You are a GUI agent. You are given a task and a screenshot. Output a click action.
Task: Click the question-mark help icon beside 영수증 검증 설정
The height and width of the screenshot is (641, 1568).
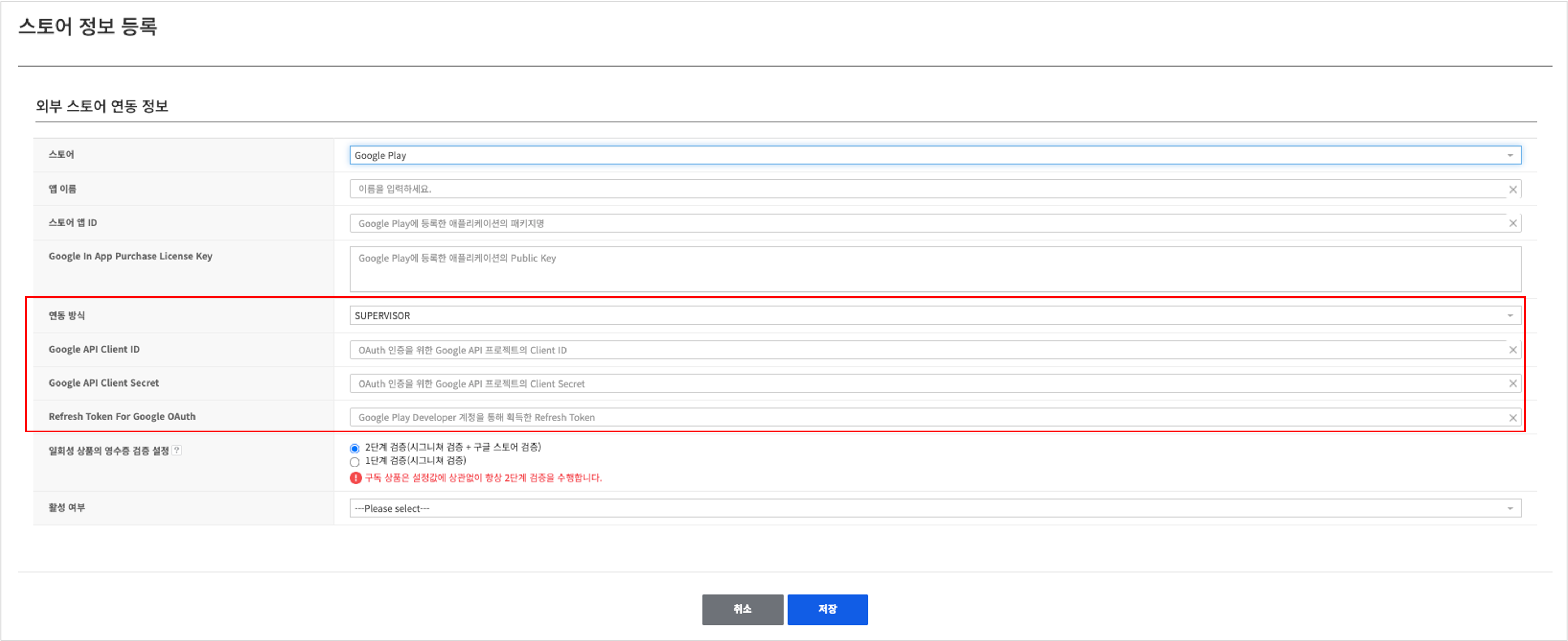tap(176, 450)
